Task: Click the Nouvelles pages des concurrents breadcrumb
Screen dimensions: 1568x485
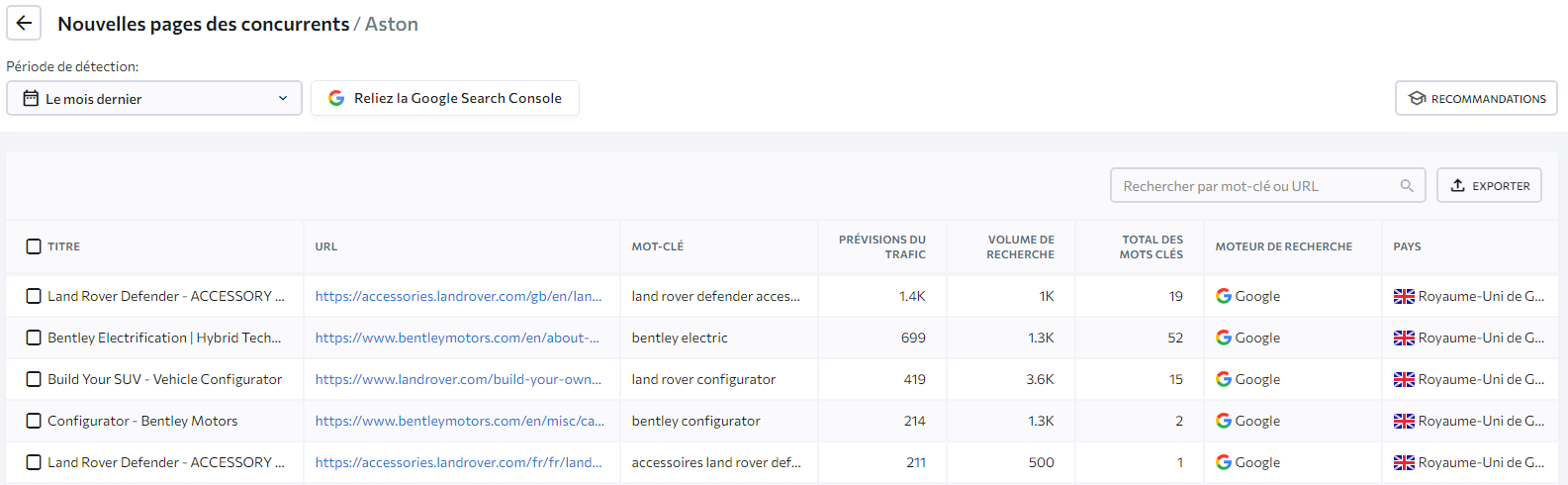Action: (x=204, y=24)
